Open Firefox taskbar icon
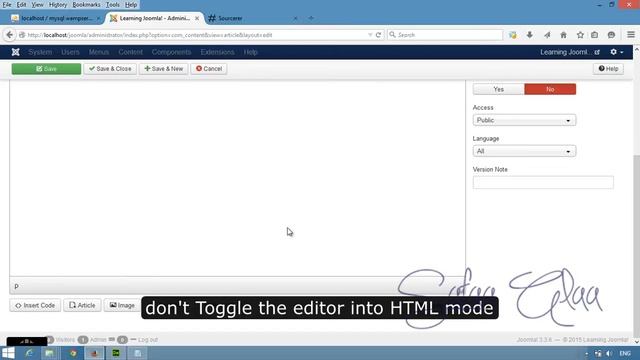This screenshot has height=360, width=640. tap(94, 353)
